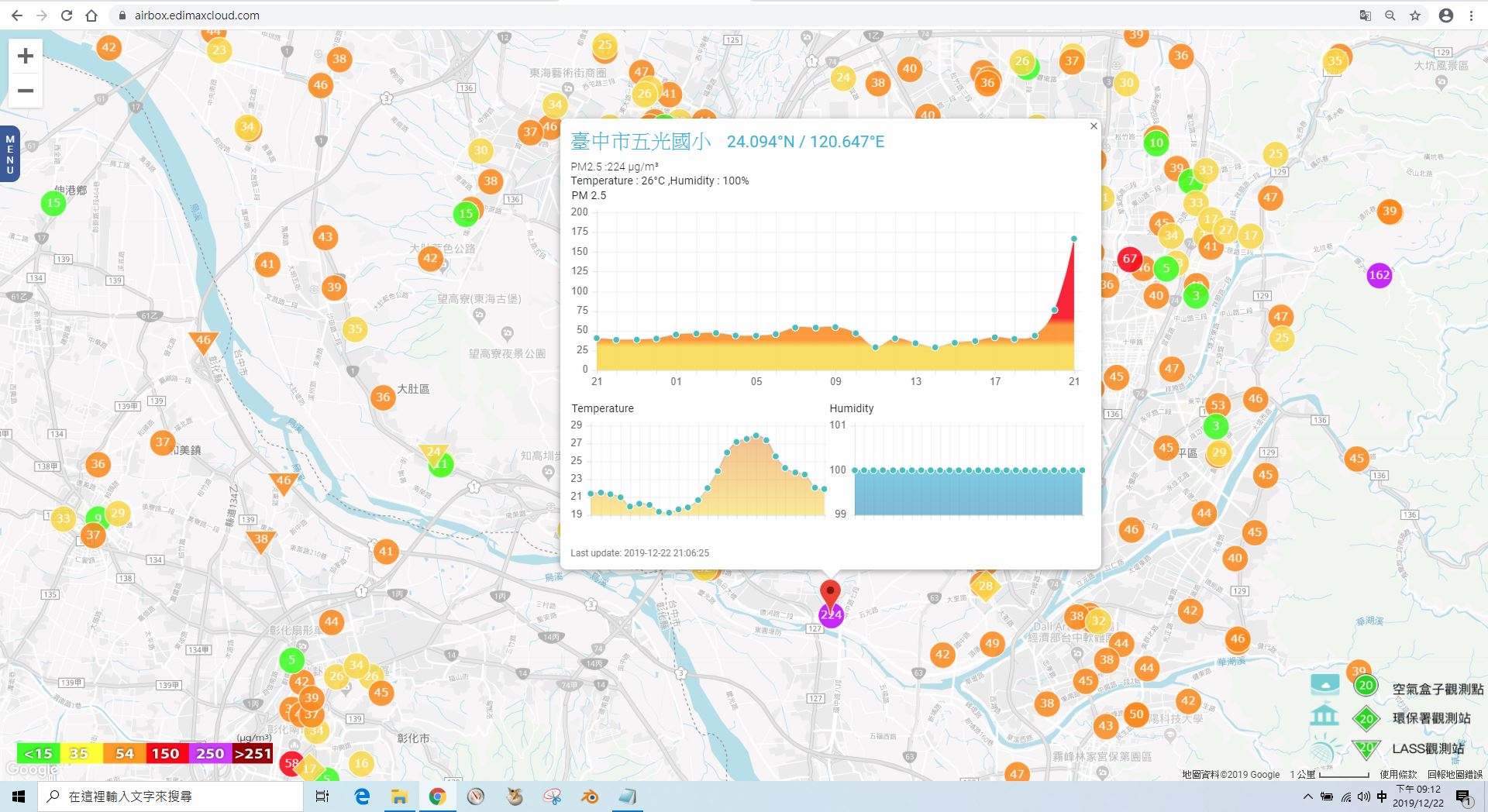Image resolution: width=1488 pixels, height=812 pixels.
Task: Open the Windows Start menu
Action: tap(19, 797)
